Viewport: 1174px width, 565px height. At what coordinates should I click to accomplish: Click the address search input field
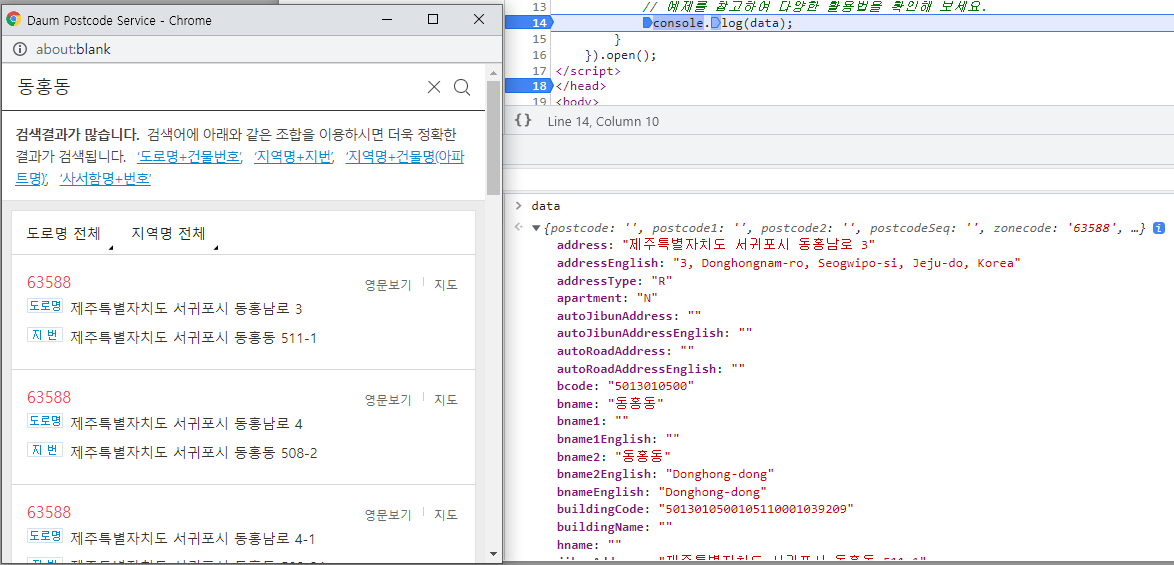[217, 88]
